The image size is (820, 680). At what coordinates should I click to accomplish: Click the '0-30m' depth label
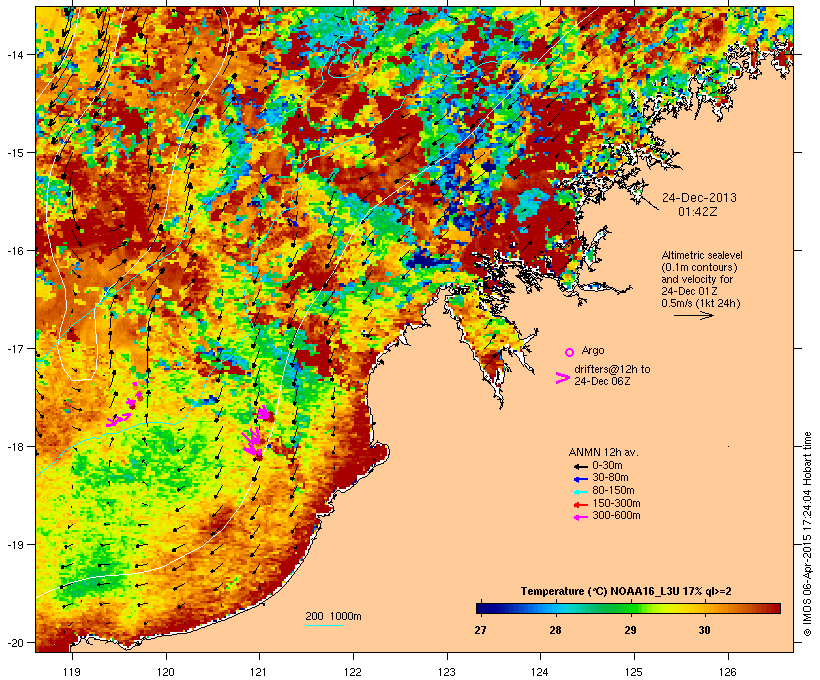coord(607,466)
